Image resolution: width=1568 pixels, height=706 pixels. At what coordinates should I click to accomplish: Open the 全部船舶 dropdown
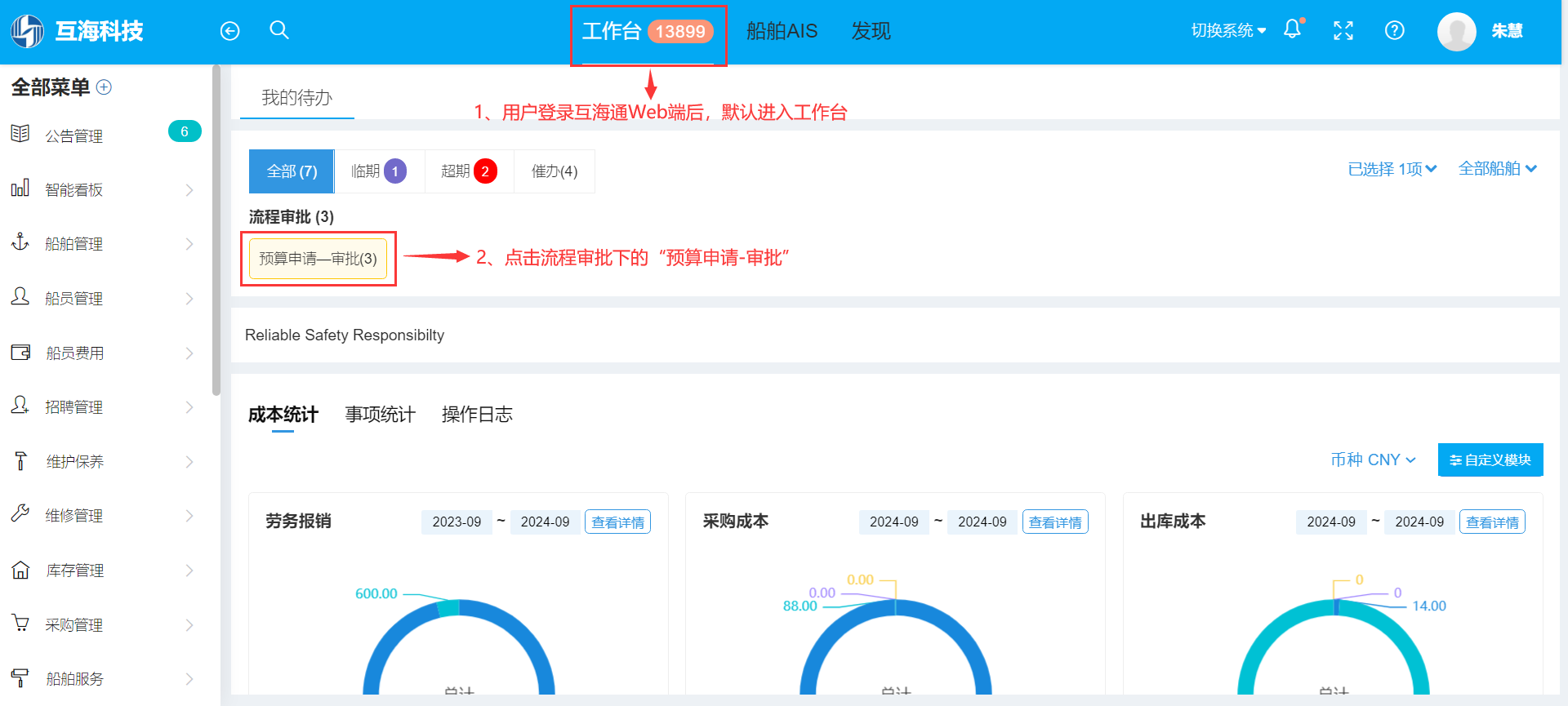coord(1498,169)
